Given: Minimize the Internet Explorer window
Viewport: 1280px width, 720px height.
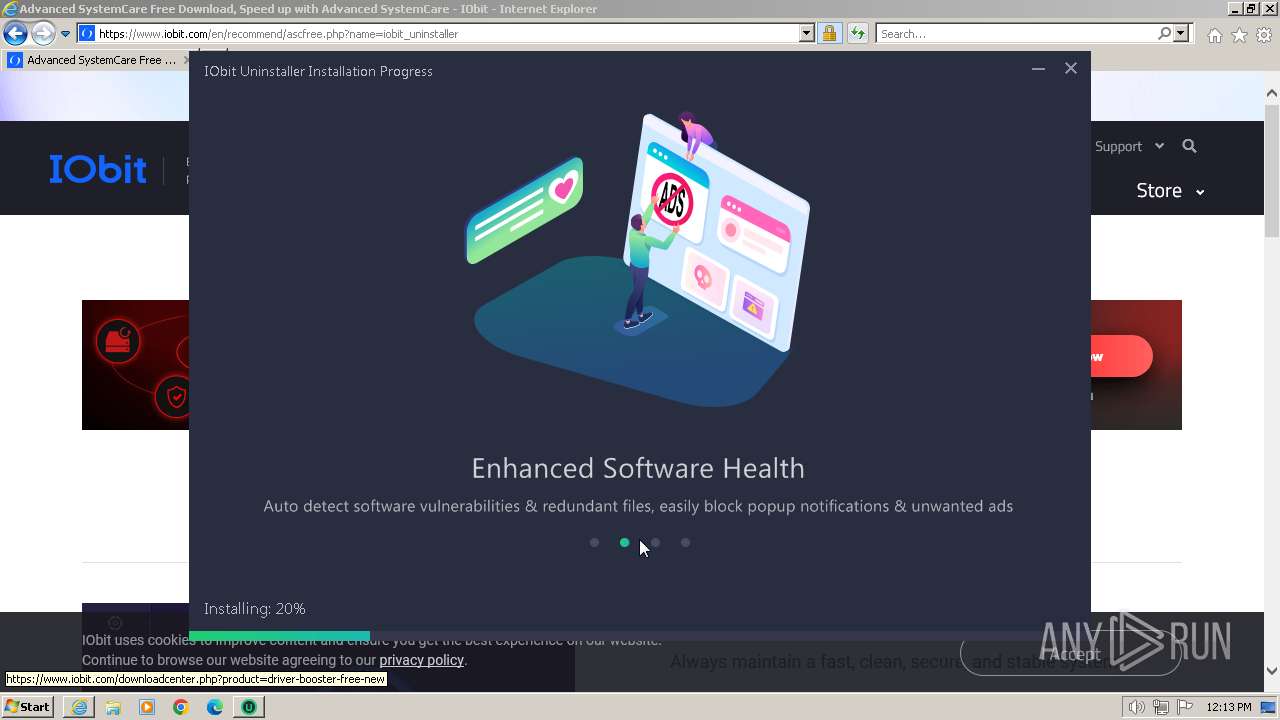Looking at the screenshot, I should click(x=1235, y=9).
